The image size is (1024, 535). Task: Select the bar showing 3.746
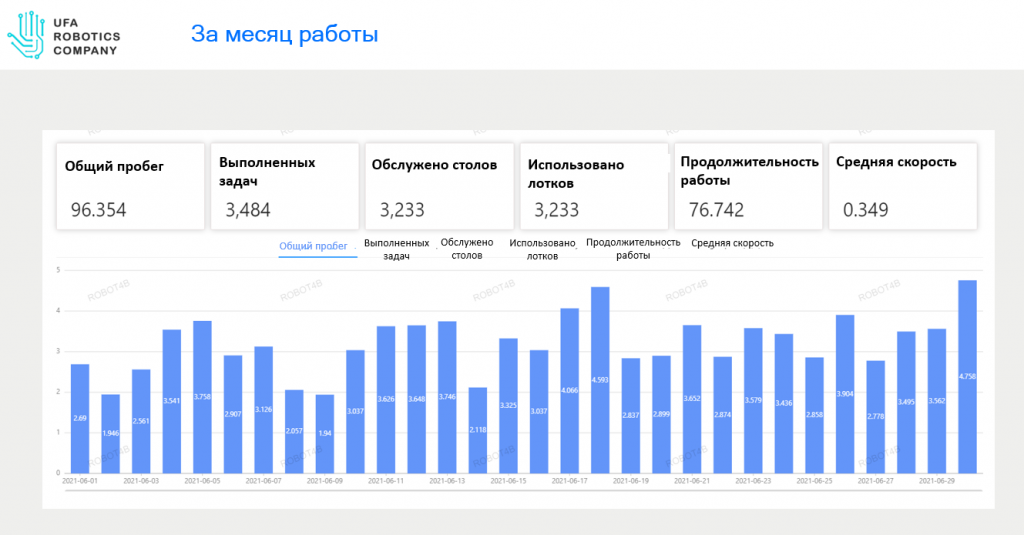tap(447, 397)
